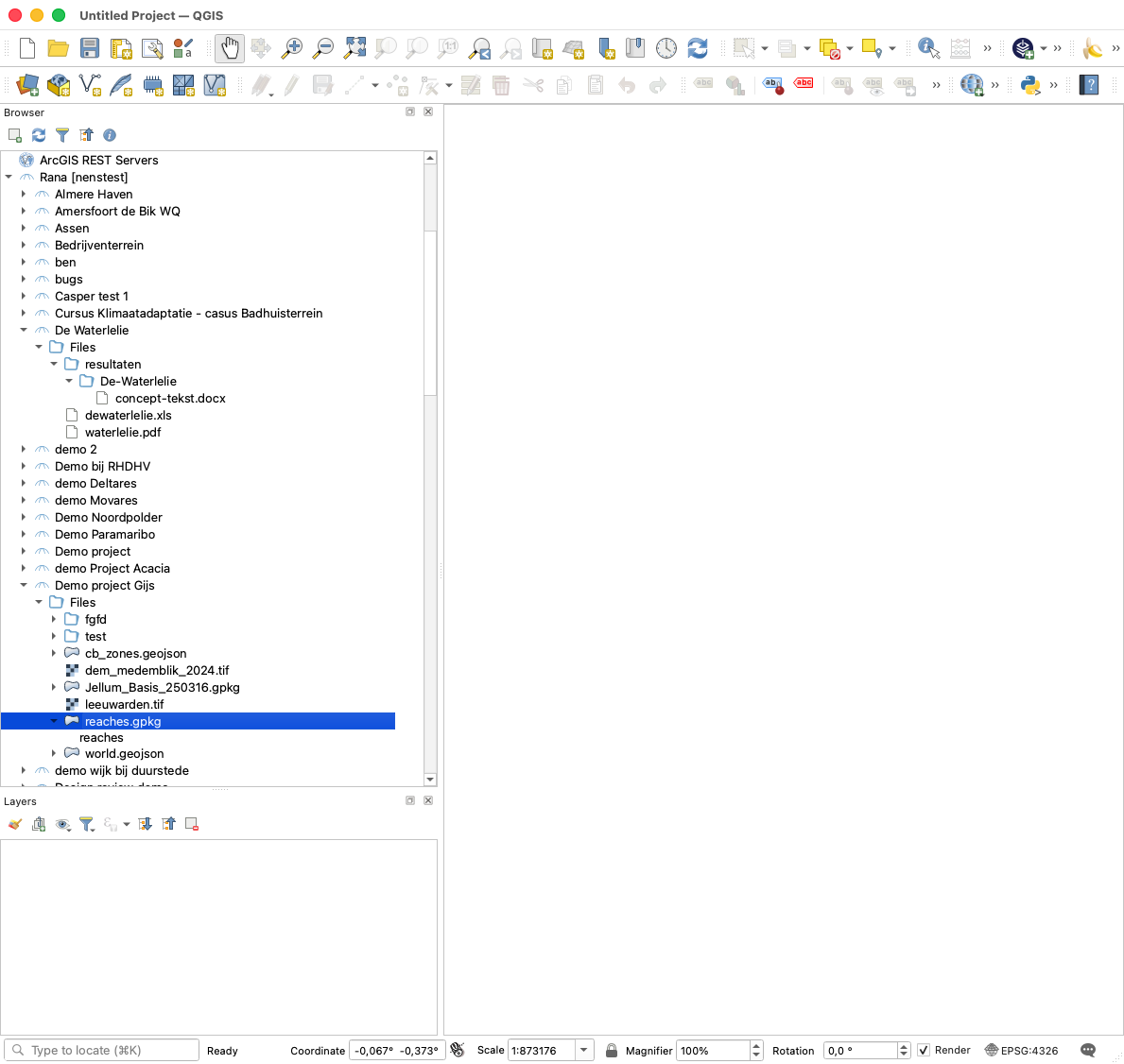
Task: Save the project using the floppy disk icon
Action: click(x=90, y=48)
